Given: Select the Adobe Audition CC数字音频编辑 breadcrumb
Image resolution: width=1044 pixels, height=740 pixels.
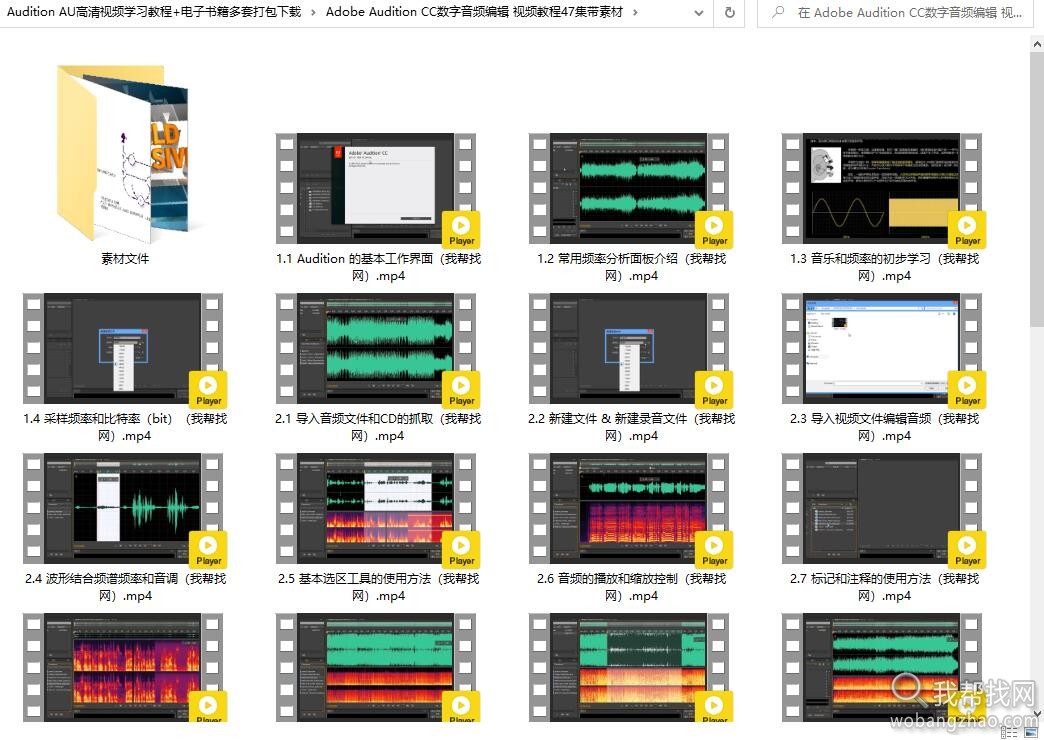Looking at the screenshot, I should pos(474,12).
